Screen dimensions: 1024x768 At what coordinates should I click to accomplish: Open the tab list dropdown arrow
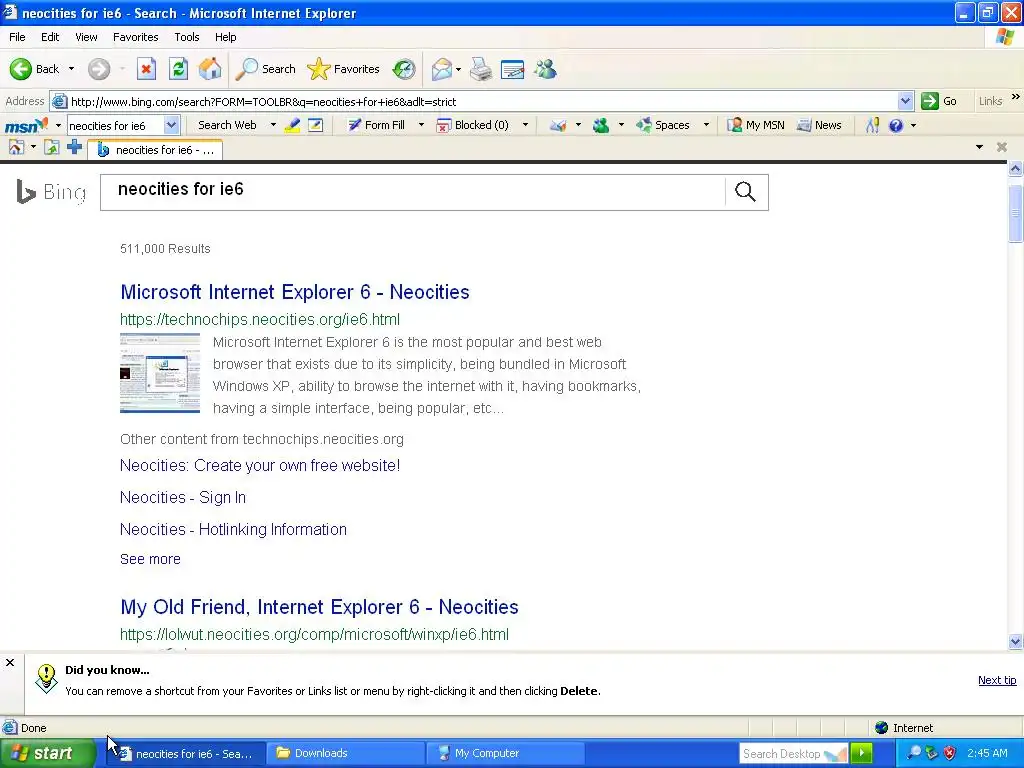pos(979,148)
